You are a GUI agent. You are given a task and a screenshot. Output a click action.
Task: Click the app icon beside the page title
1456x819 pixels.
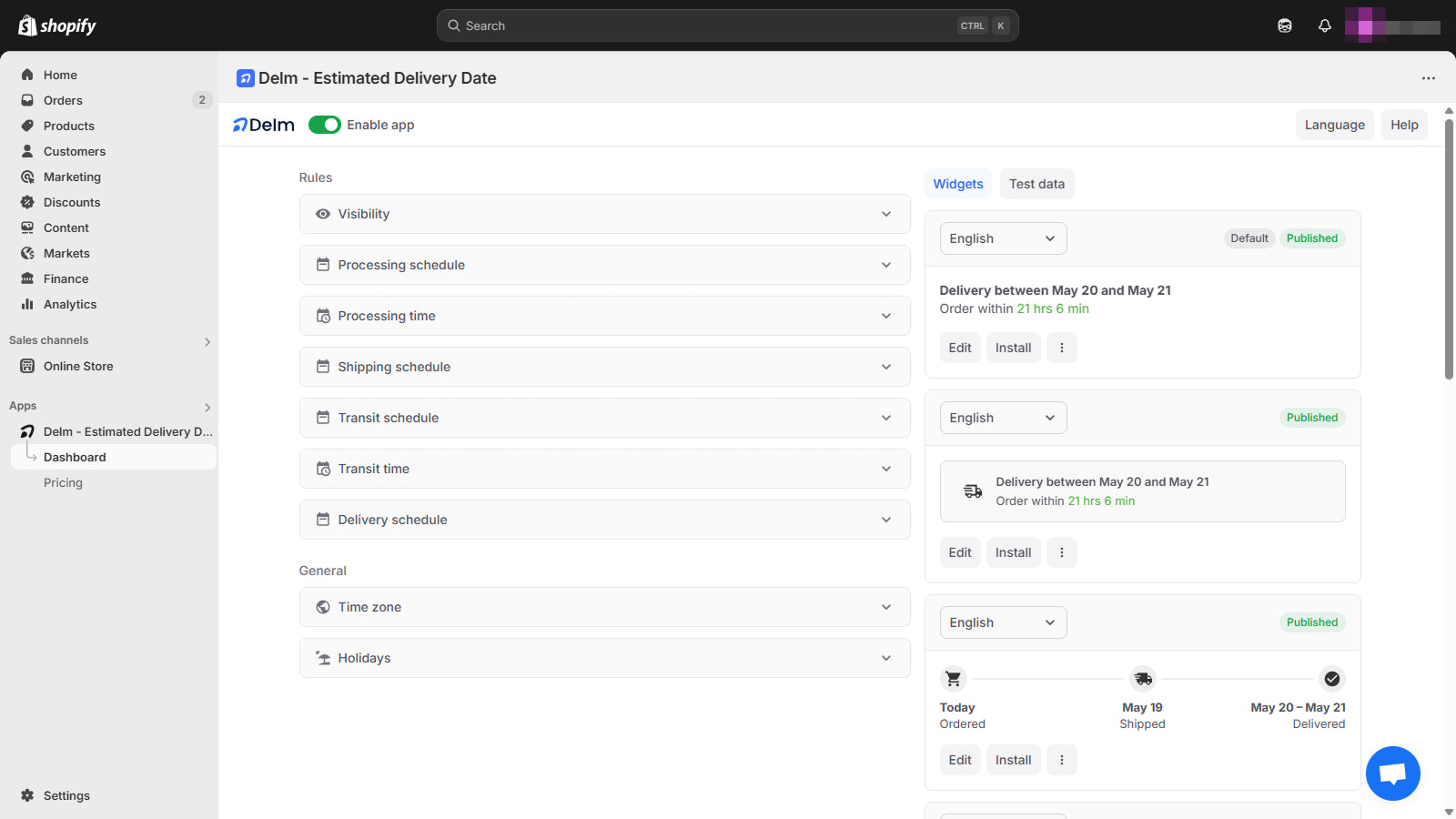(x=246, y=78)
